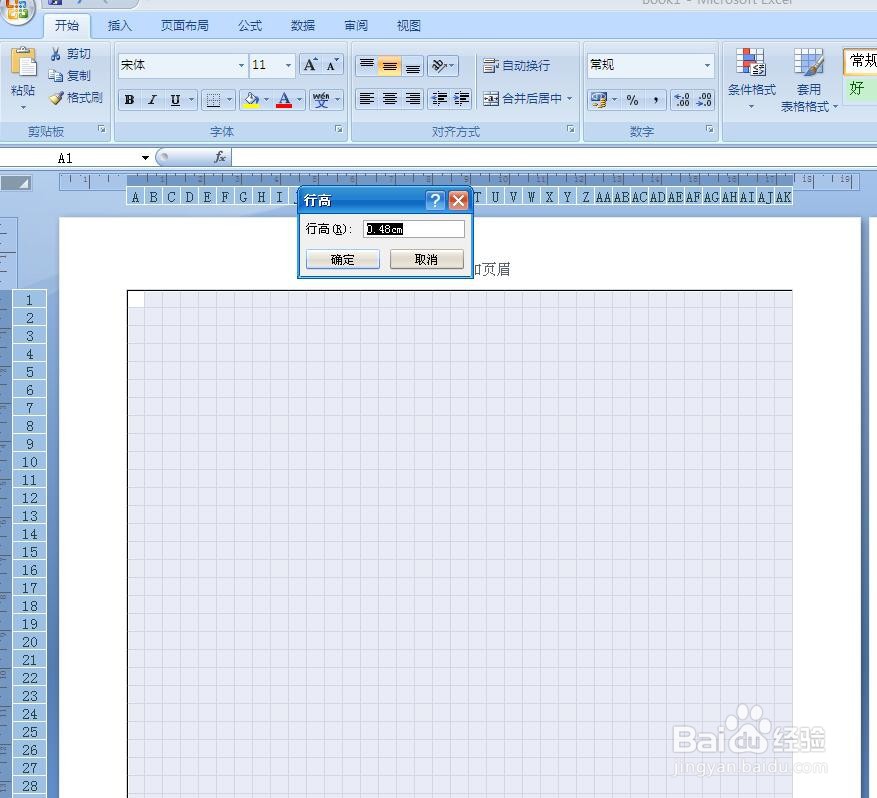The height and width of the screenshot is (798, 877).
Task: Toggle left text alignment
Action: click(x=367, y=99)
